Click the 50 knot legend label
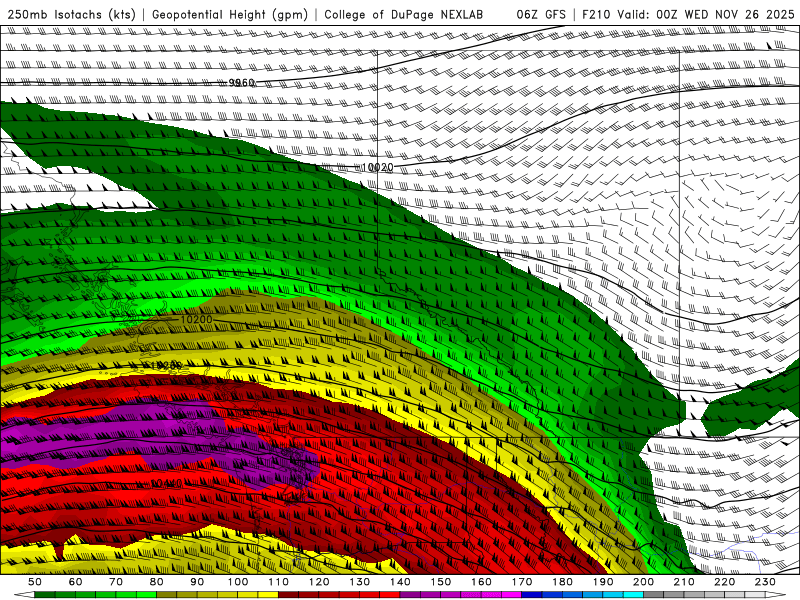This screenshot has height=600, width=800. pyautogui.click(x=35, y=582)
